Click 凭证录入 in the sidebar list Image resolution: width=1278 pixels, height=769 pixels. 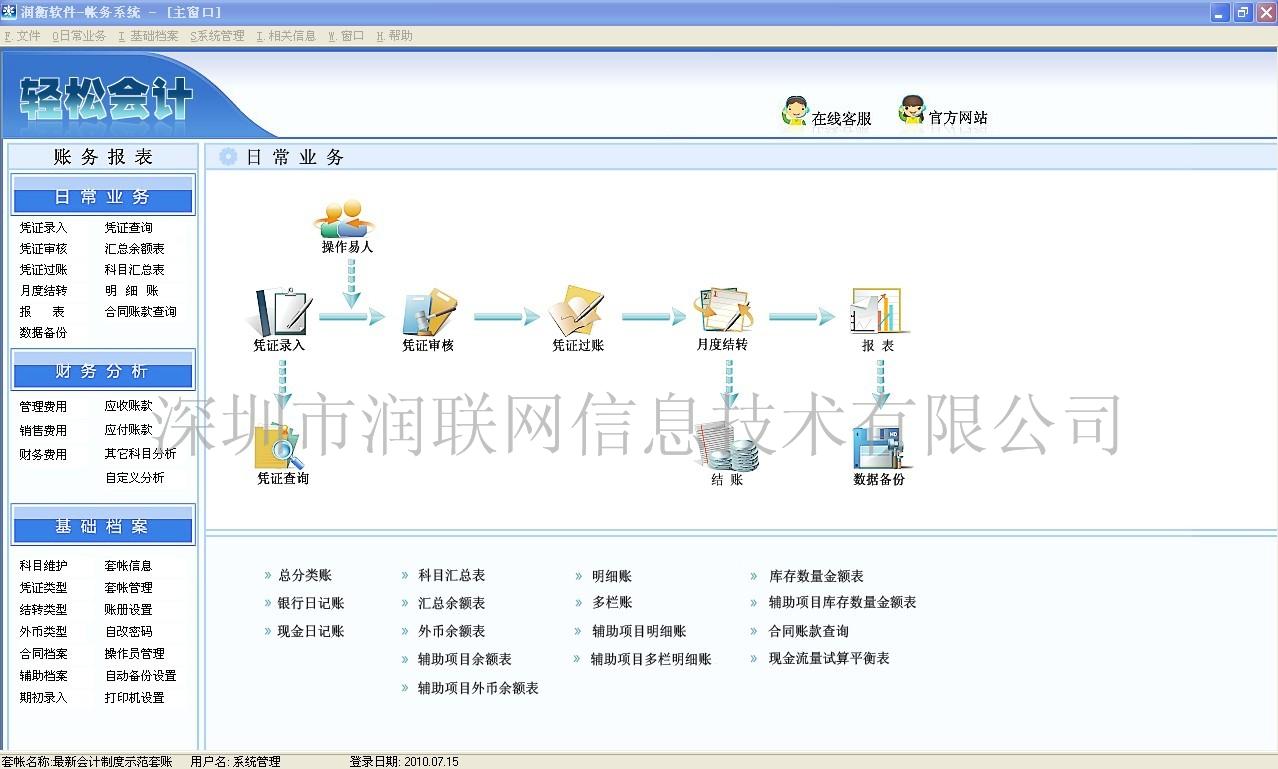(43, 228)
